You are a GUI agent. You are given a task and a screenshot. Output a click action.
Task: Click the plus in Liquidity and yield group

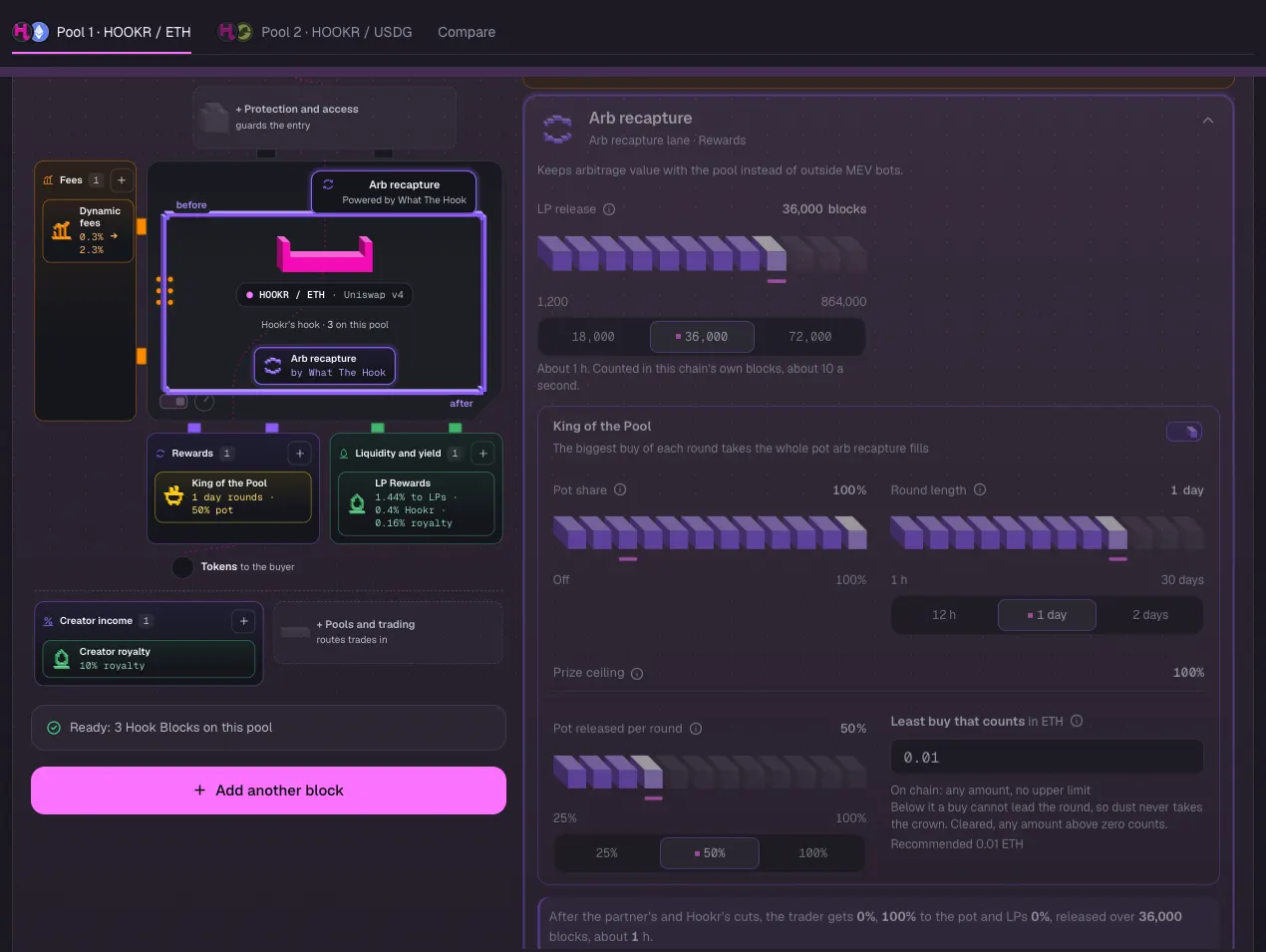483,454
